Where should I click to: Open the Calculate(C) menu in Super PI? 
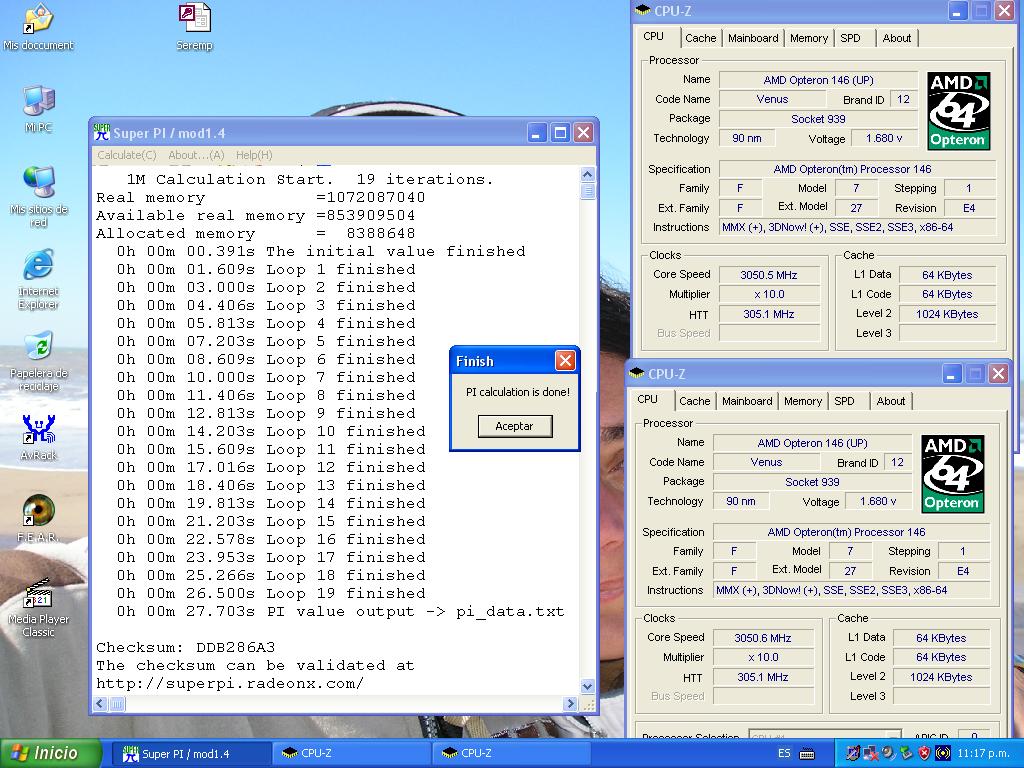tap(126, 155)
